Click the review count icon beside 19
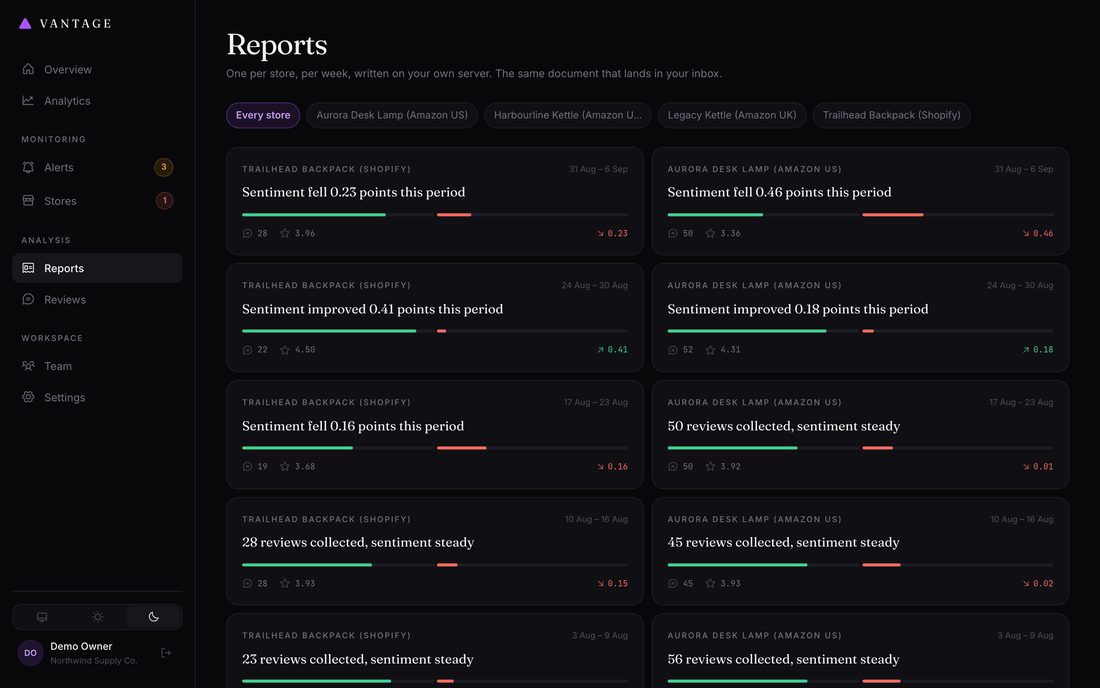The height and width of the screenshot is (688, 1100). tap(247, 466)
